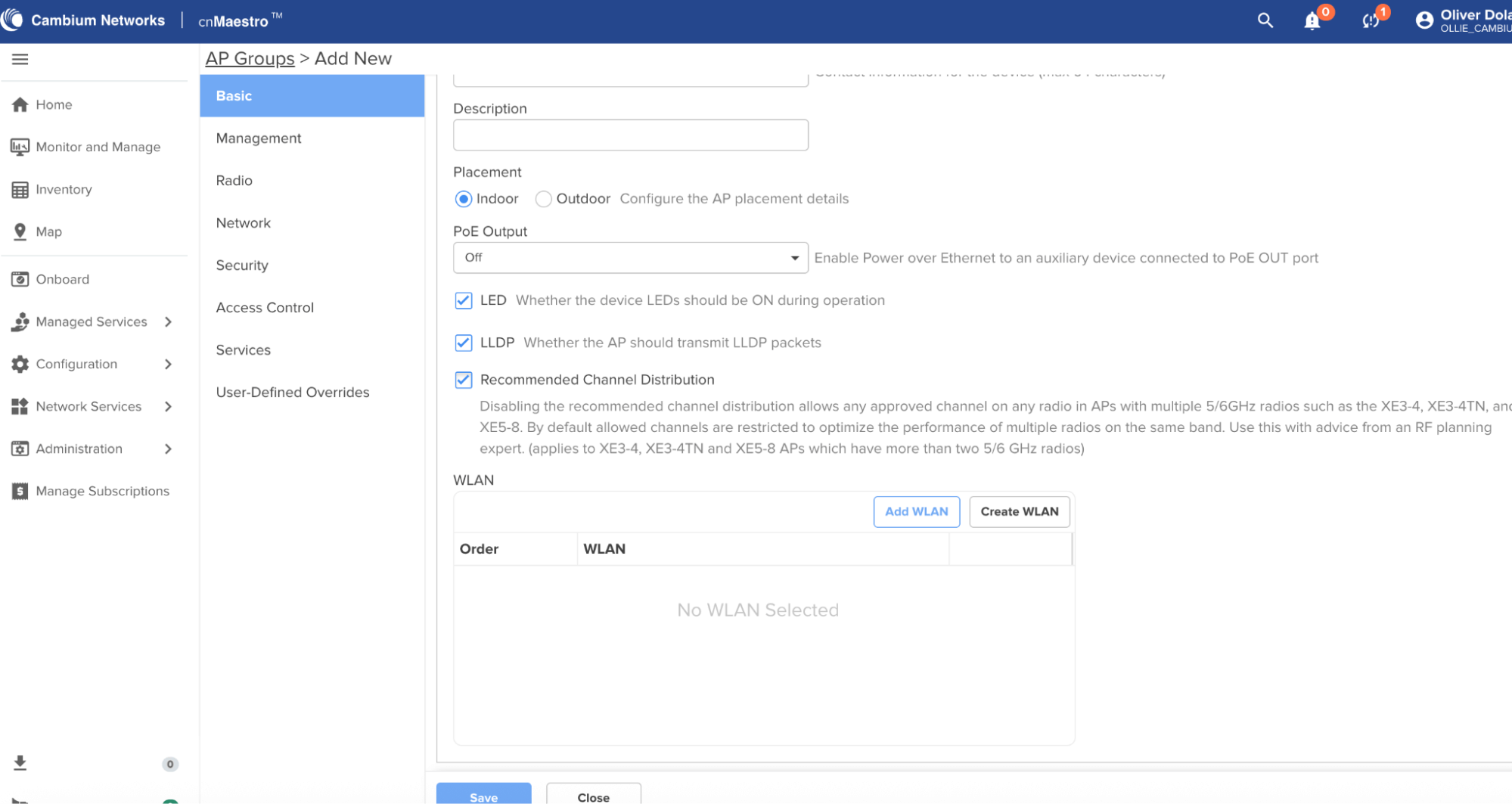This screenshot has height=804, width=1512.
Task: Select the Outdoor placement radio button
Action: point(543,199)
